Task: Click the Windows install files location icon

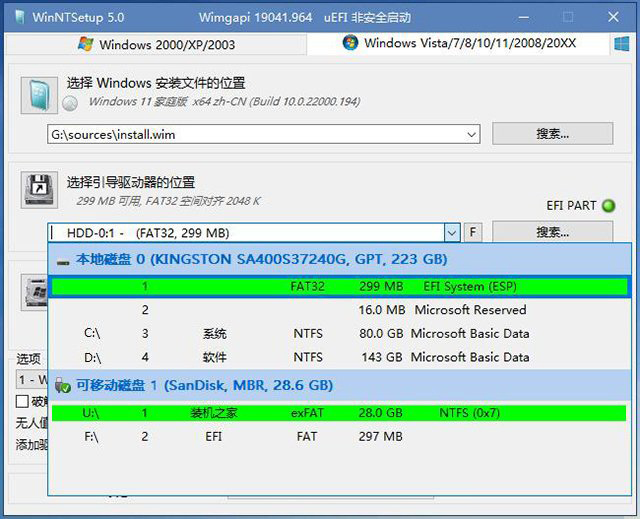Action: click(x=39, y=95)
